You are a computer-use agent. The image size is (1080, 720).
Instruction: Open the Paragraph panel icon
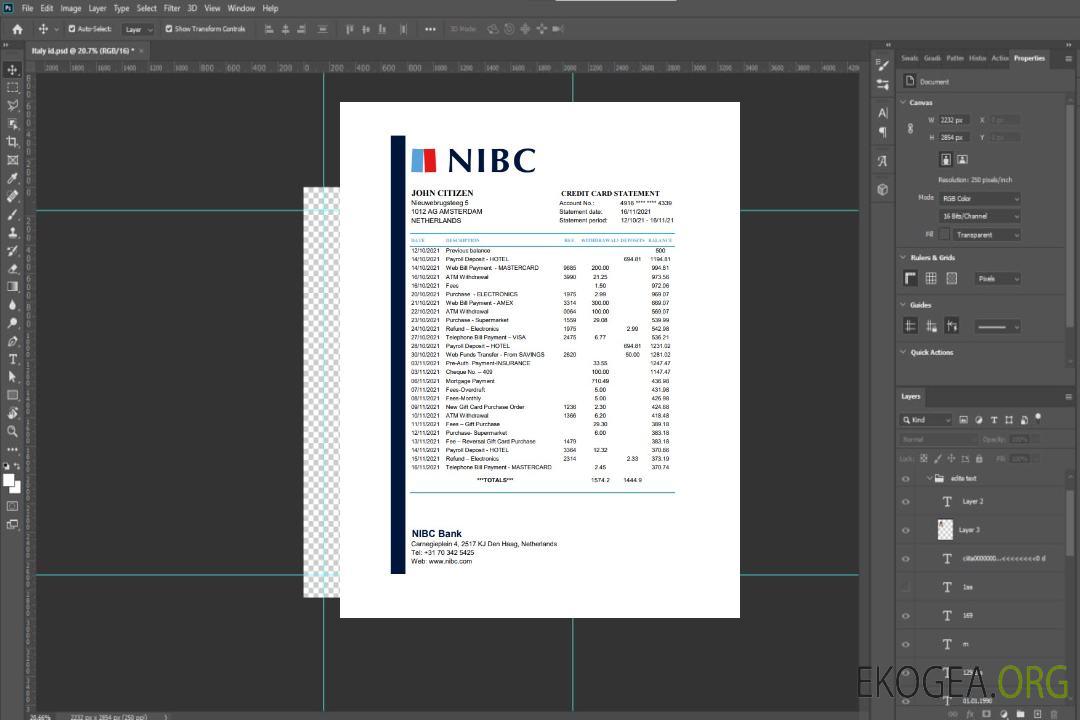click(883, 132)
